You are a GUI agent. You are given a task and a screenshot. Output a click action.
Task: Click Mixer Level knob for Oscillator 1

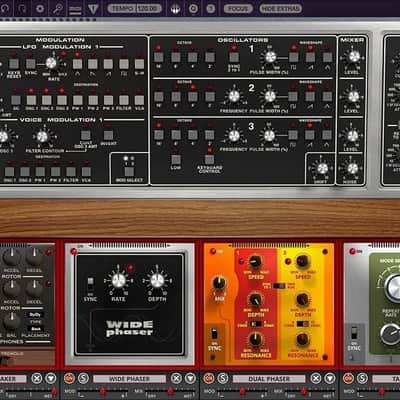click(x=354, y=57)
